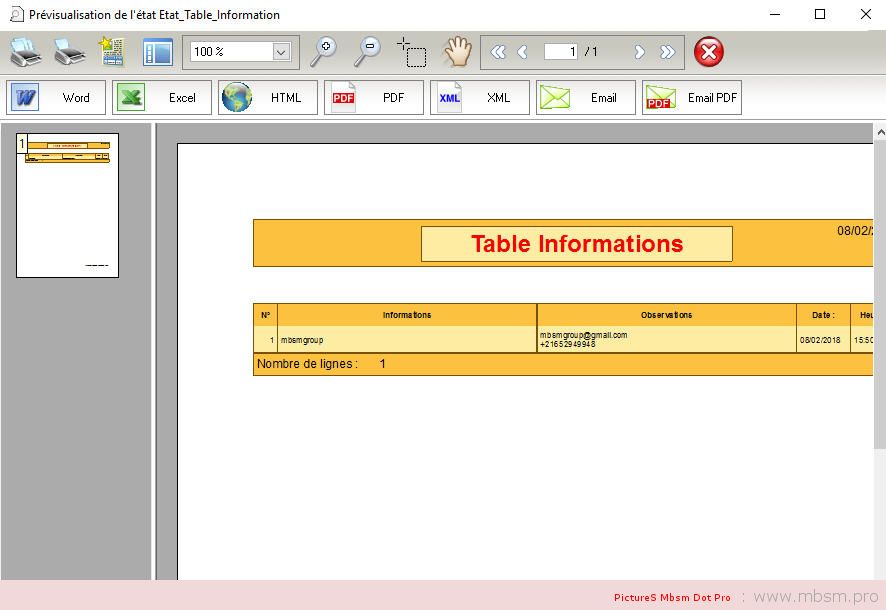This screenshot has height=610, width=886.
Task: Select the hand pan tool
Action: tap(457, 52)
